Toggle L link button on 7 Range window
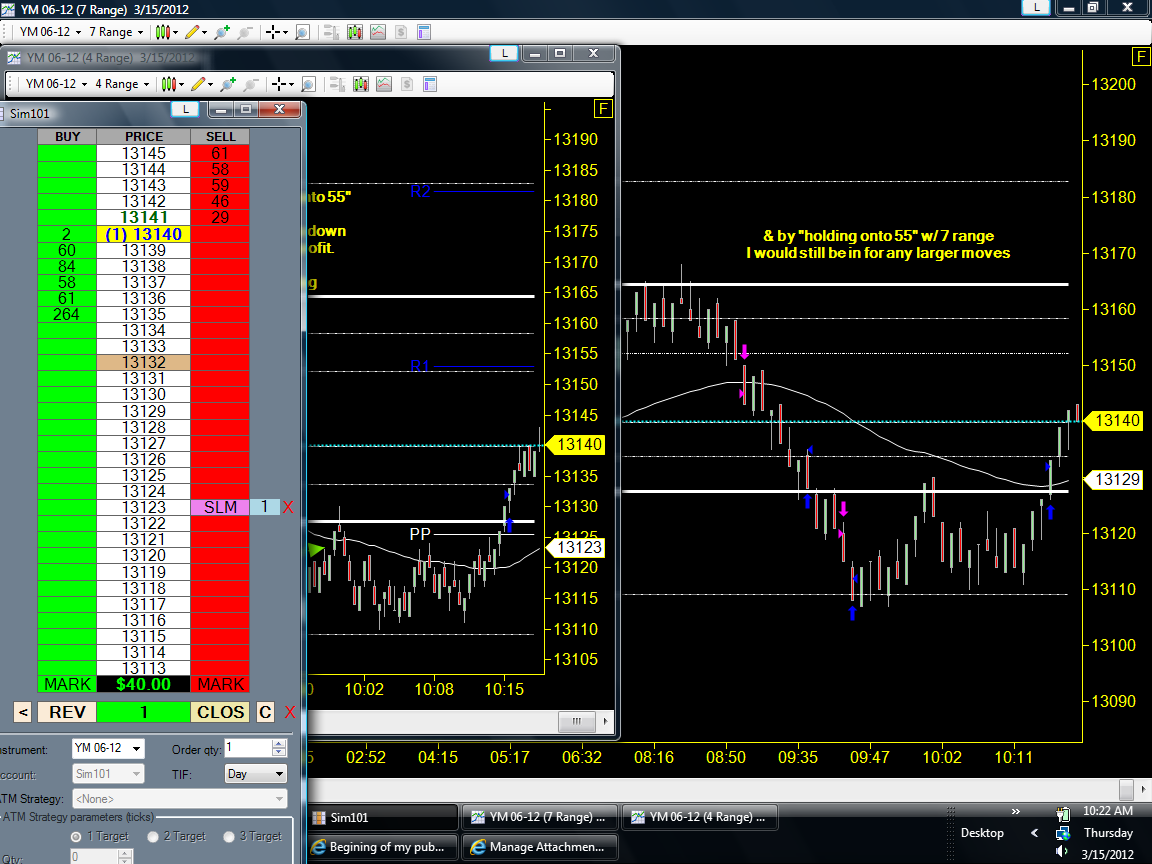The image size is (1152, 864). click(x=1036, y=7)
